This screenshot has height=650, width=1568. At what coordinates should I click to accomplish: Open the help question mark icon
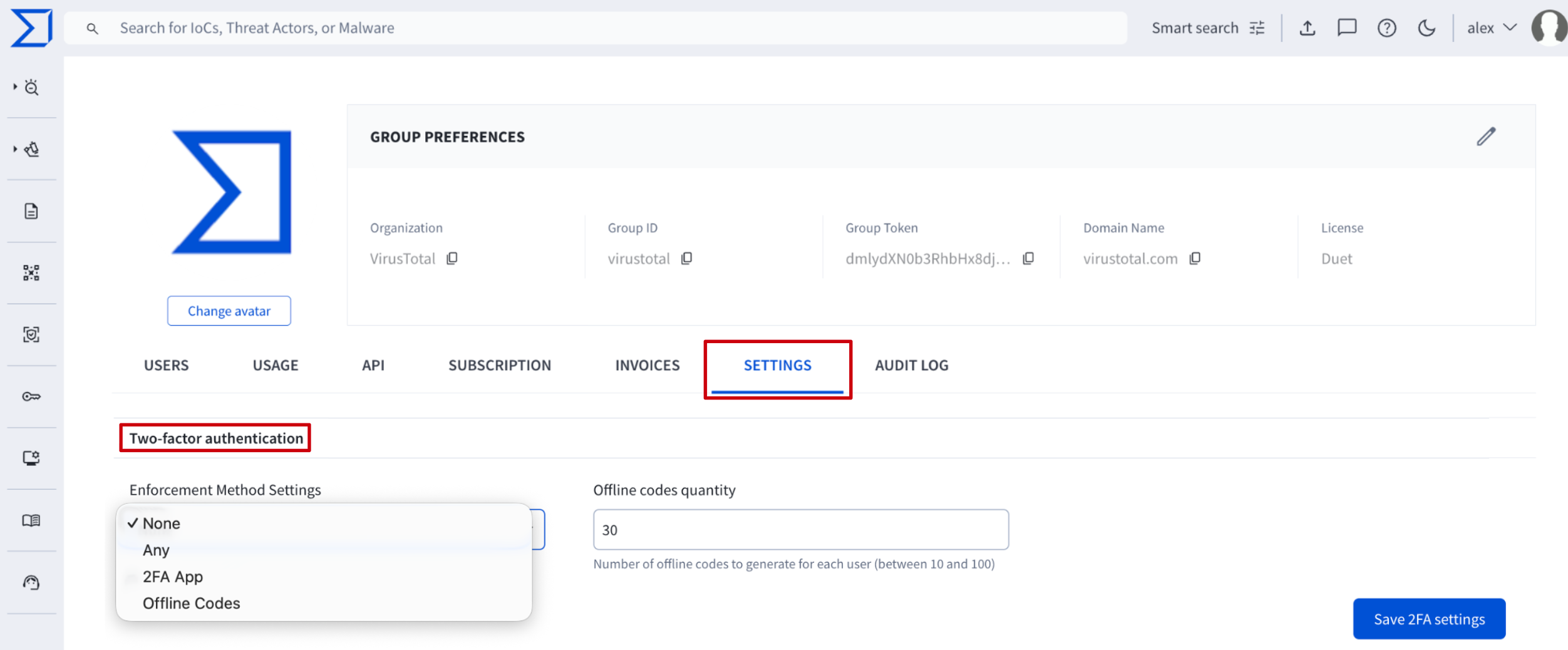pos(1387,28)
